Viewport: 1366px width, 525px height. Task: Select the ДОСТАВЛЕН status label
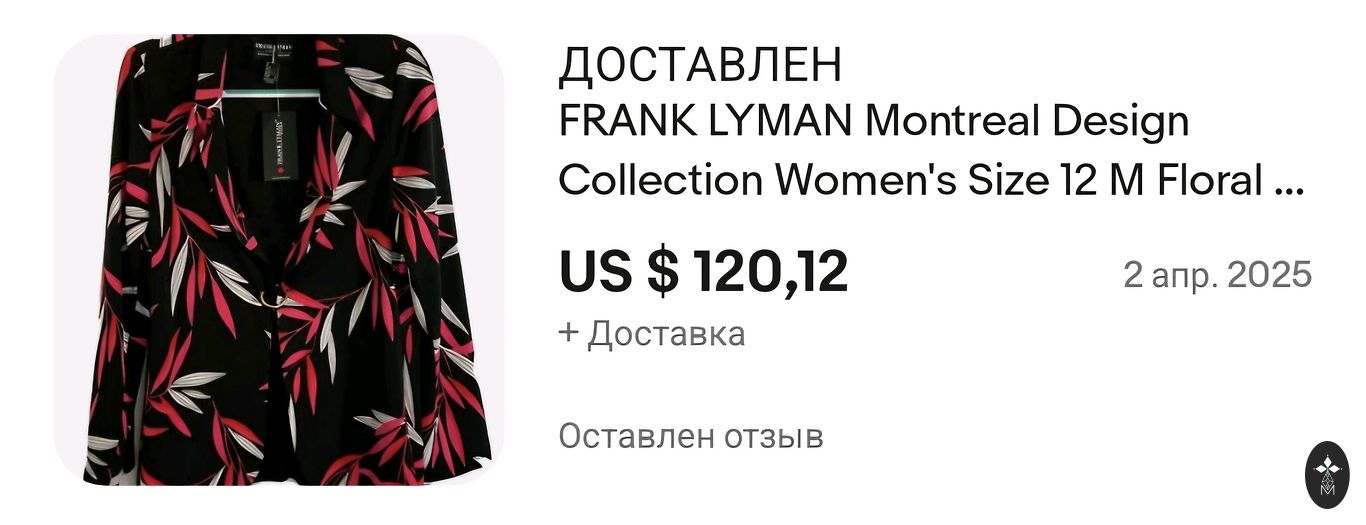(701, 65)
